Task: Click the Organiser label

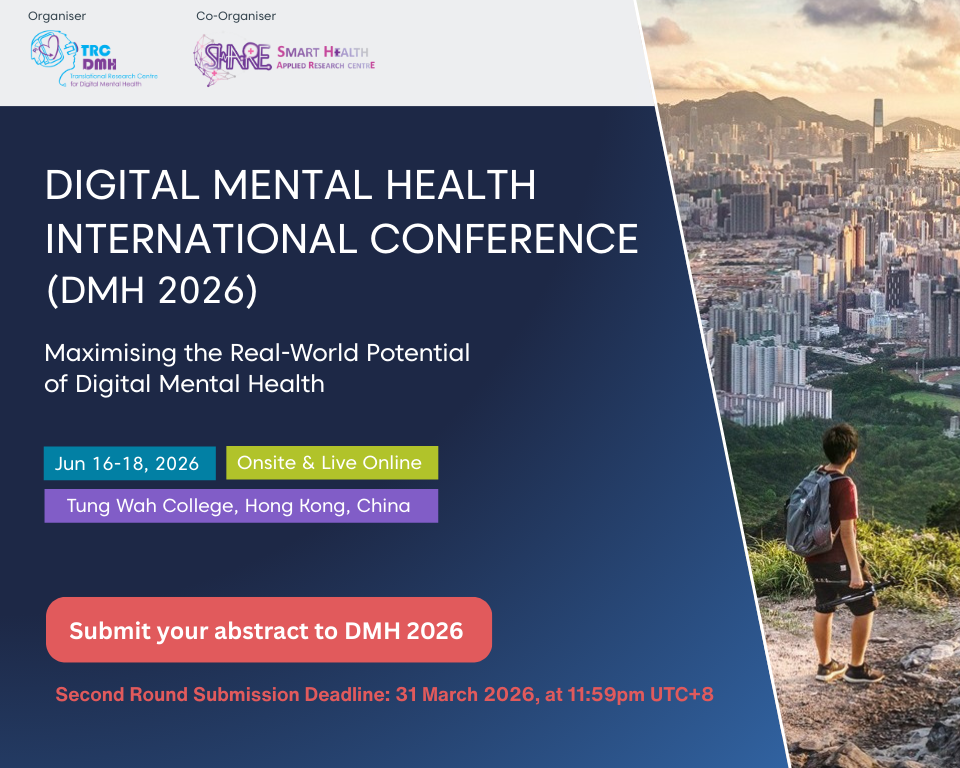Action: [x=57, y=16]
